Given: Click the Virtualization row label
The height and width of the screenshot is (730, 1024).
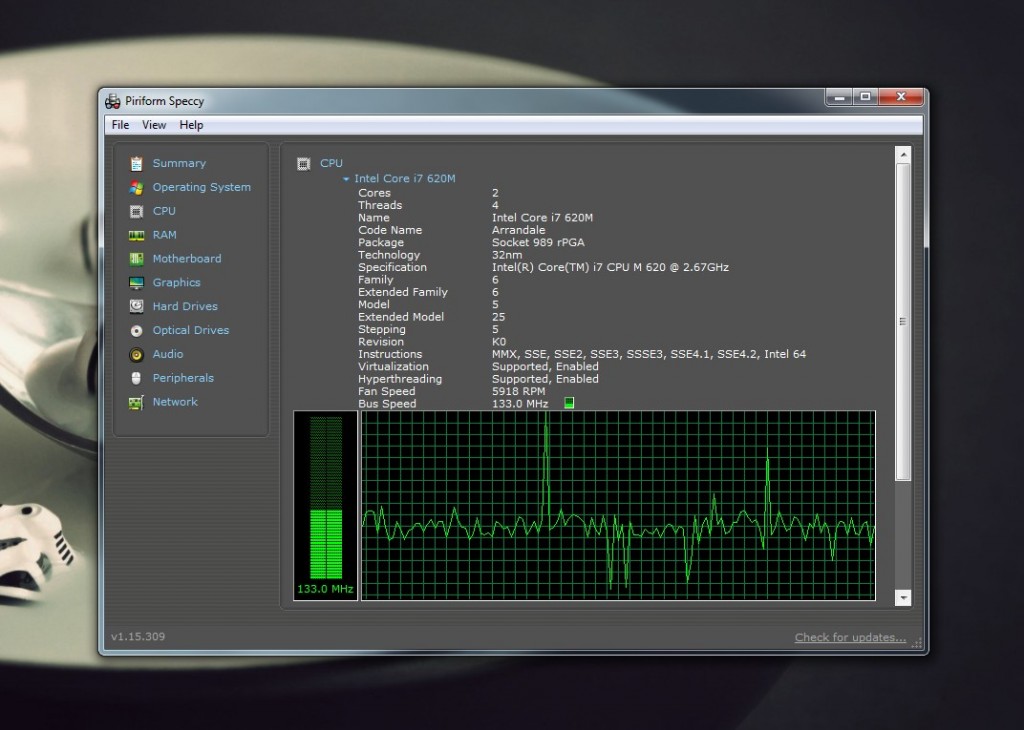Looking at the screenshot, I should [x=393, y=366].
